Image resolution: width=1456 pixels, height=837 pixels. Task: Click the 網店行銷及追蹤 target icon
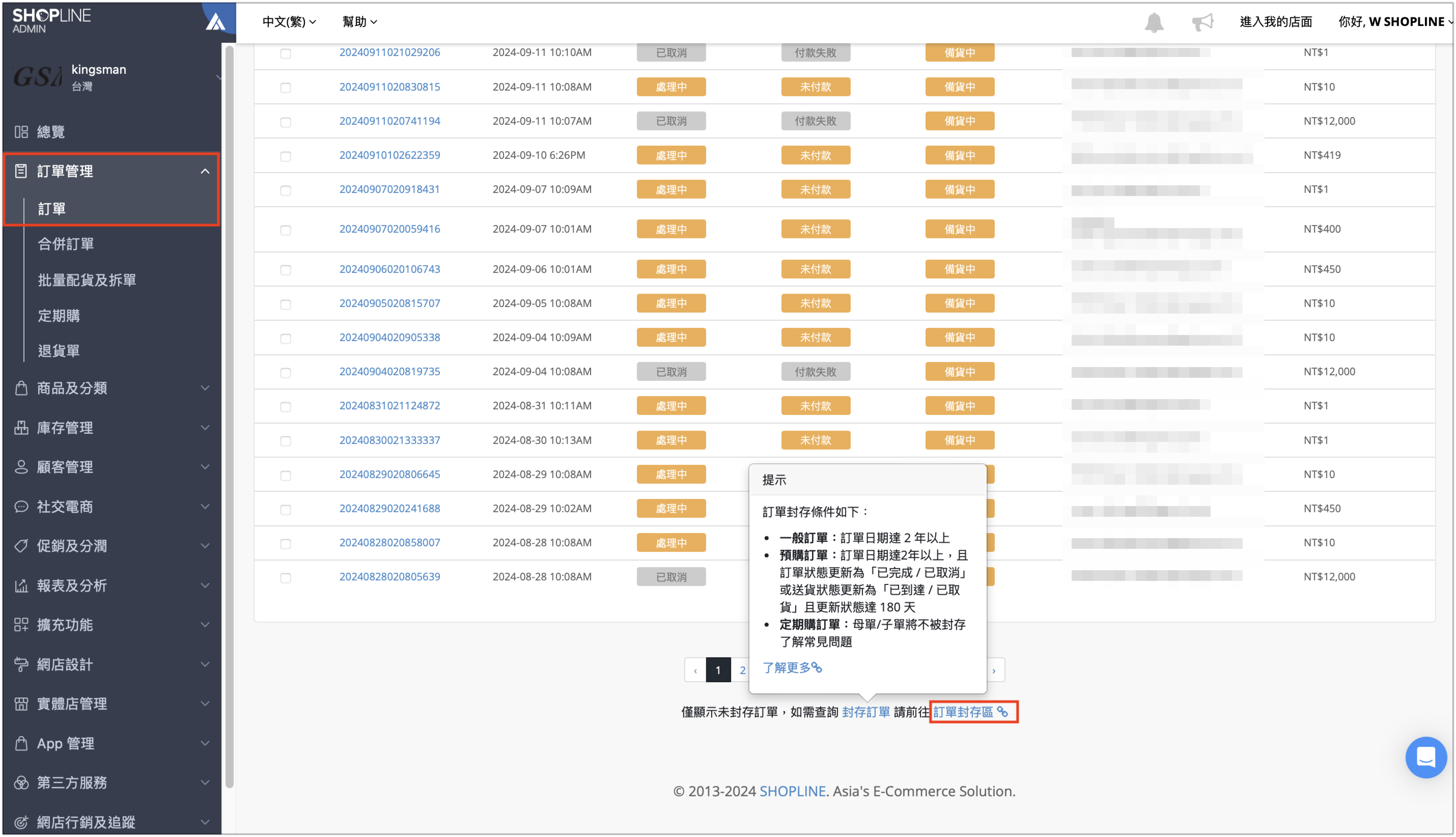pyautogui.click(x=21, y=822)
